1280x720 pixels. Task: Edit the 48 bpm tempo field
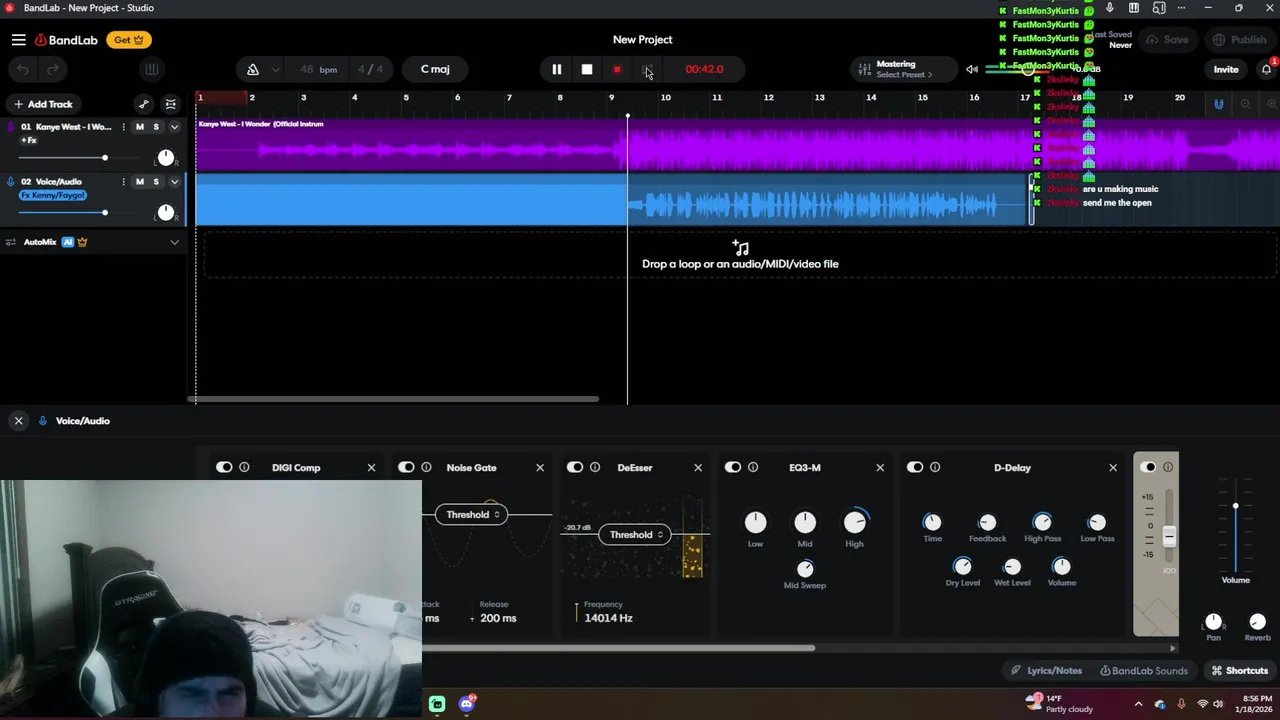pyautogui.click(x=318, y=69)
